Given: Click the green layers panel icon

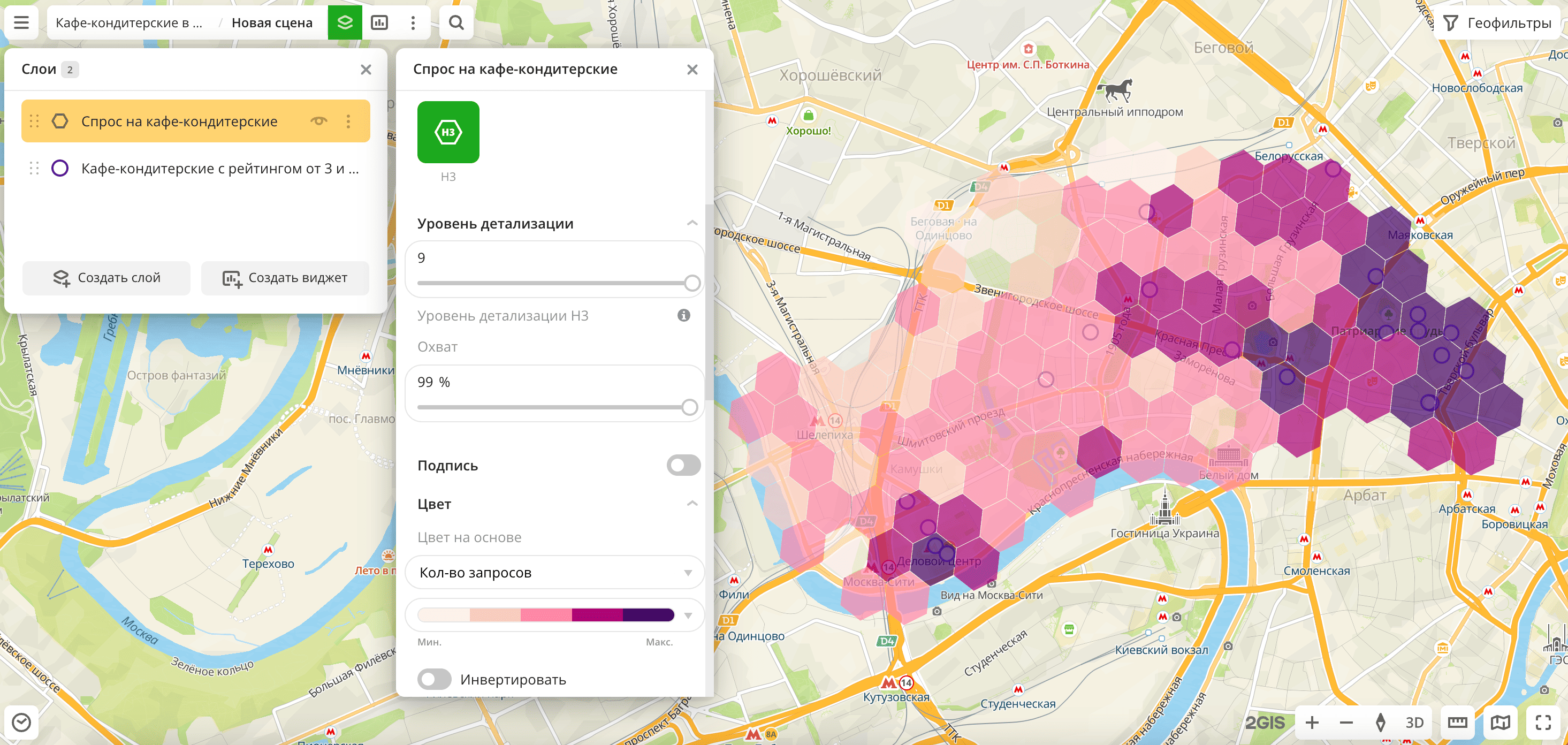Looking at the screenshot, I should tap(345, 23).
